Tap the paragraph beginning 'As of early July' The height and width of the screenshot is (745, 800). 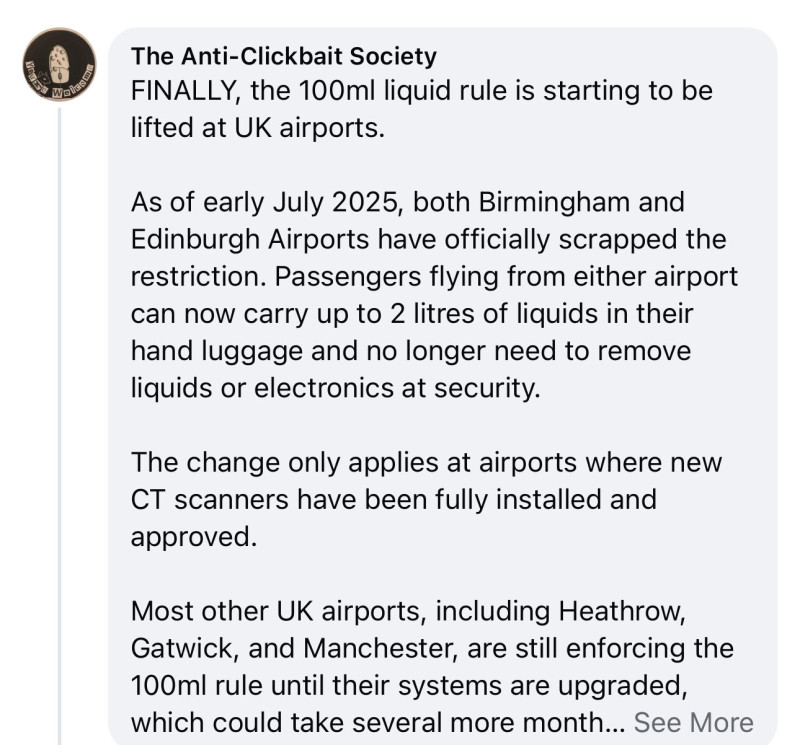(434, 295)
